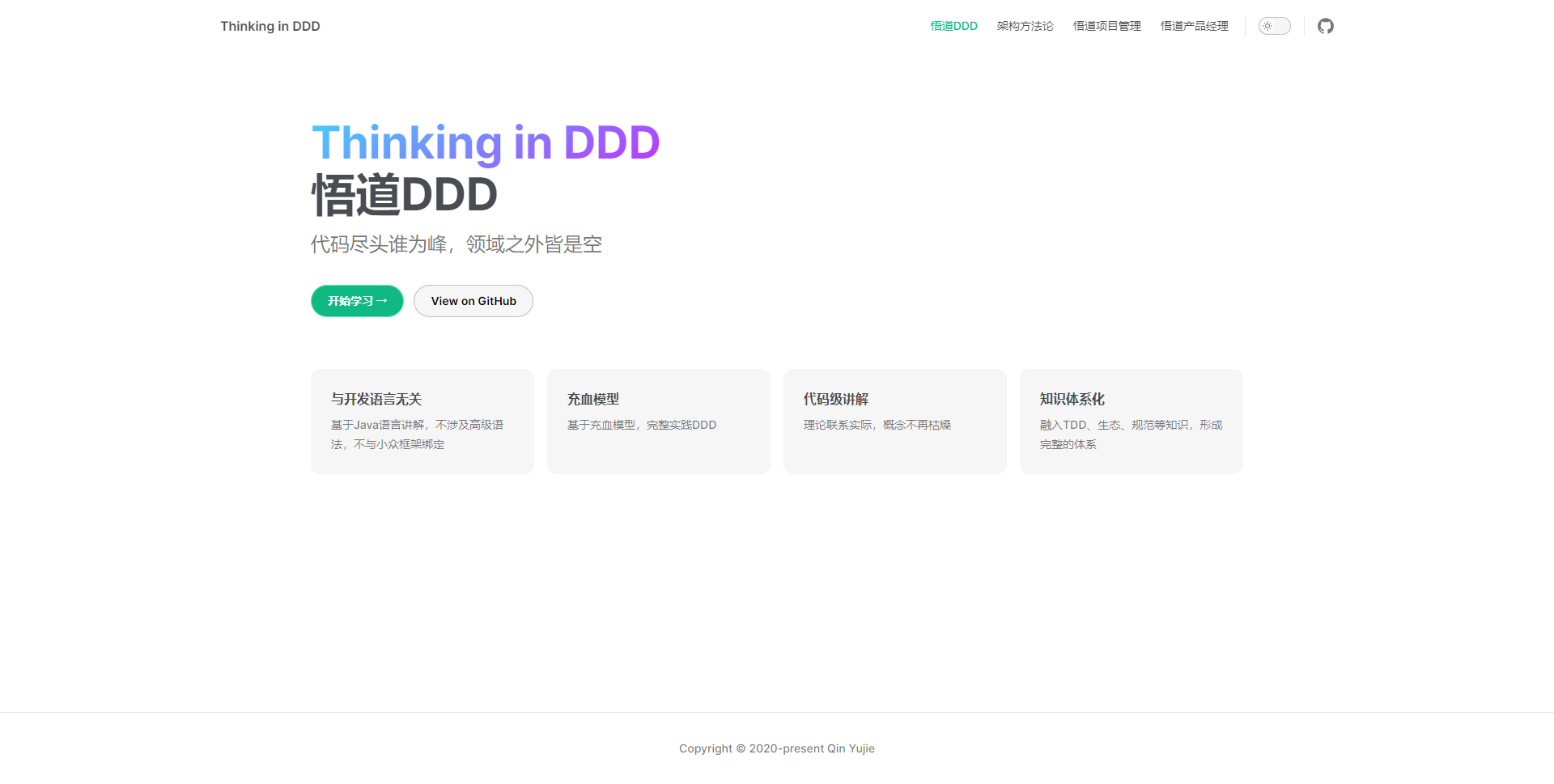Click the 代码级讲解 feature card title
This screenshot has width=1554, height=784.
pos(835,399)
